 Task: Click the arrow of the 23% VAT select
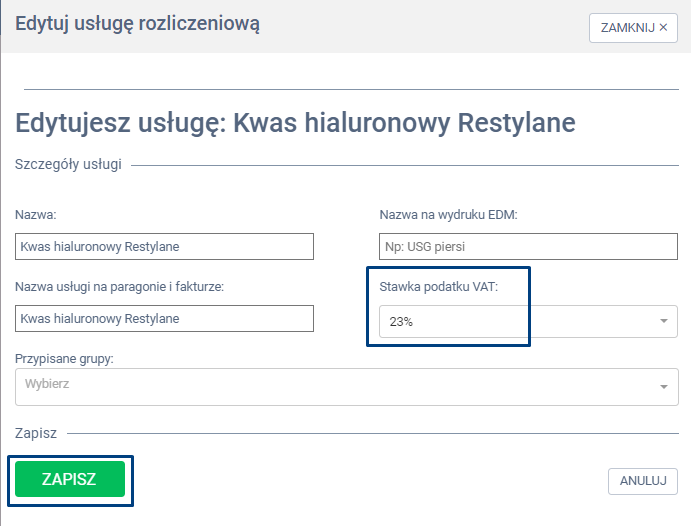click(663, 321)
